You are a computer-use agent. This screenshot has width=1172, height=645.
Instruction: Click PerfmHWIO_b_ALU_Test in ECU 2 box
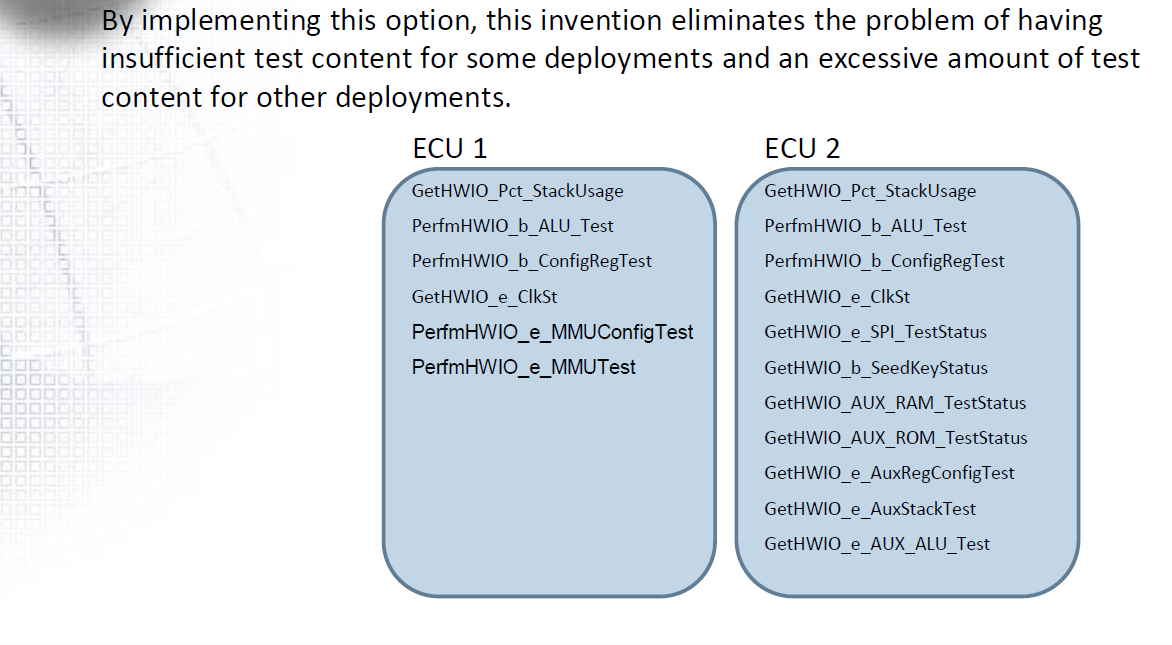(865, 226)
